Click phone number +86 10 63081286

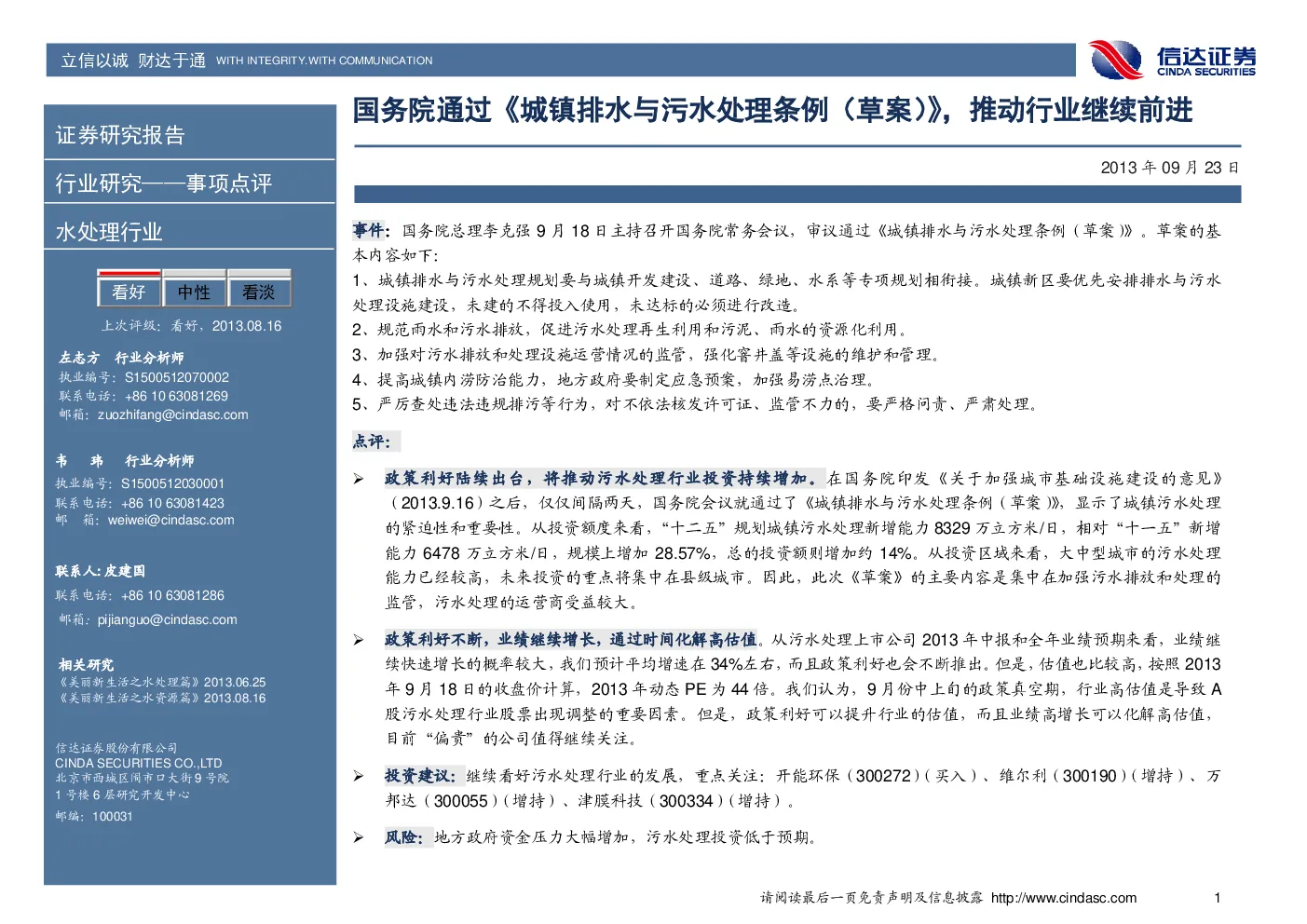172,595
